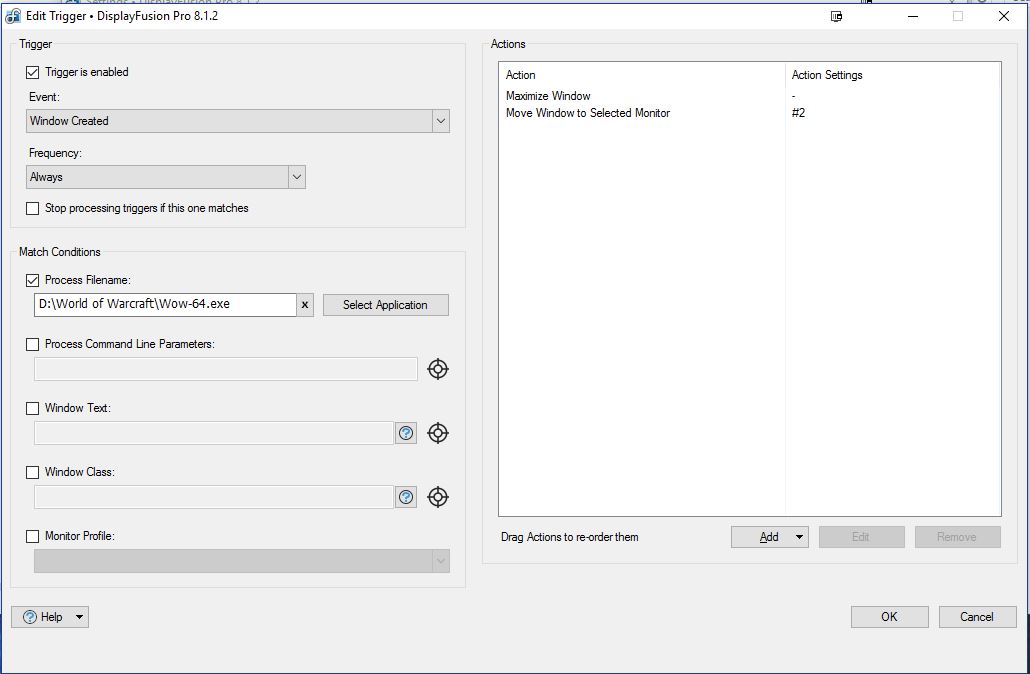Image resolution: width=1030 pixels, height=674 pixels.
Task: Click the help icon beside Window Class field
Action: click(406, 497)
